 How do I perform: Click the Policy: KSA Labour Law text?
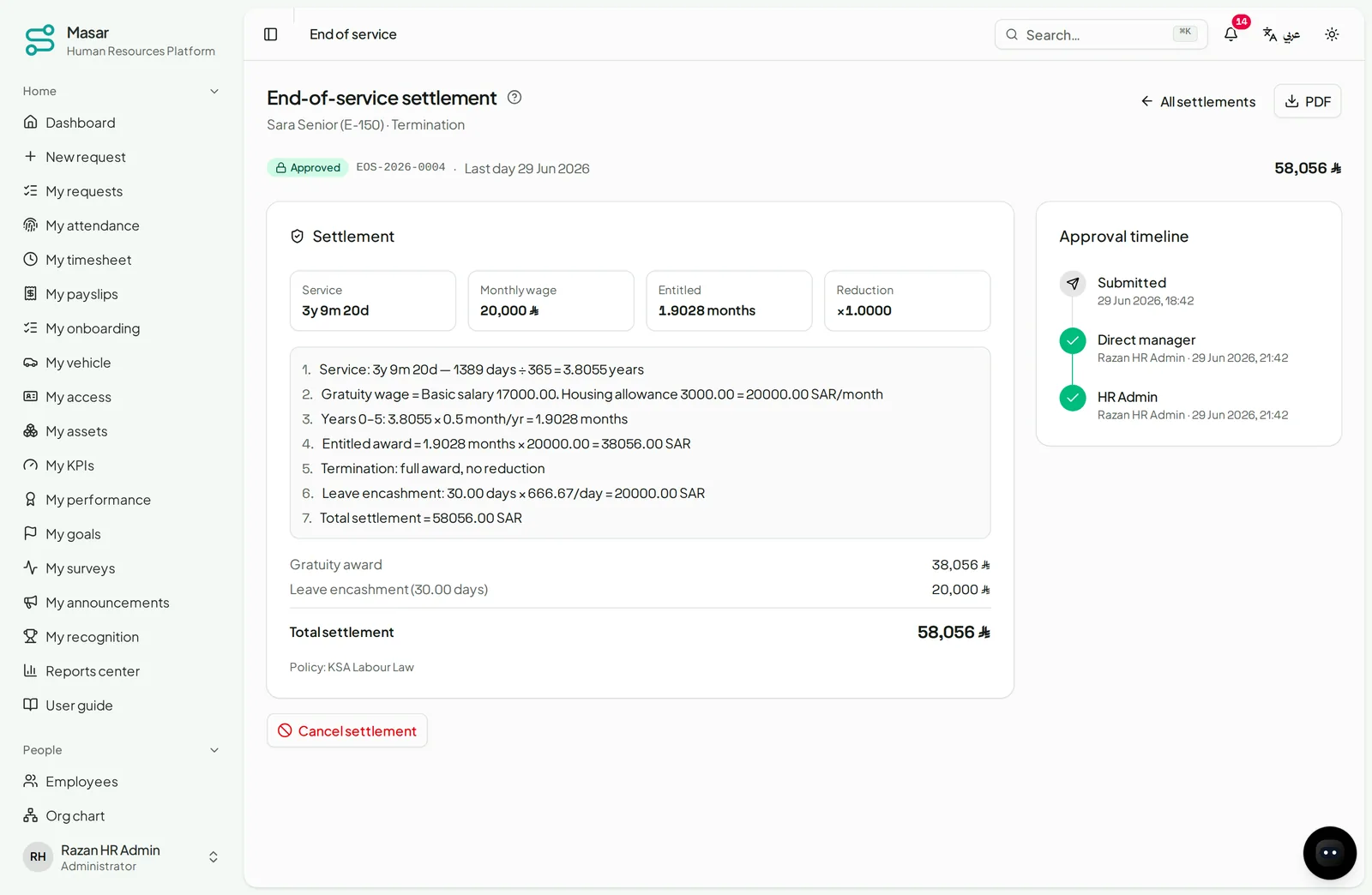[352, 667]
